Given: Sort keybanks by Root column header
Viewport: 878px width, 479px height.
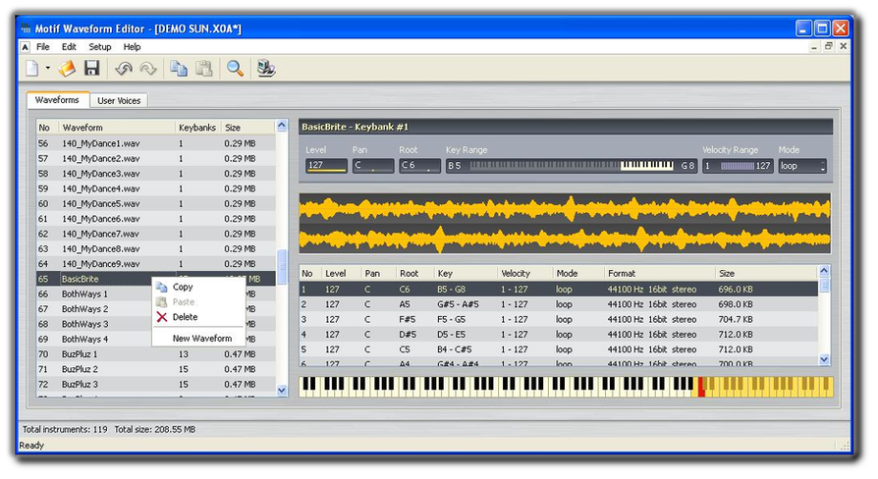Looking at the screenshot, I should pos(414,273).
